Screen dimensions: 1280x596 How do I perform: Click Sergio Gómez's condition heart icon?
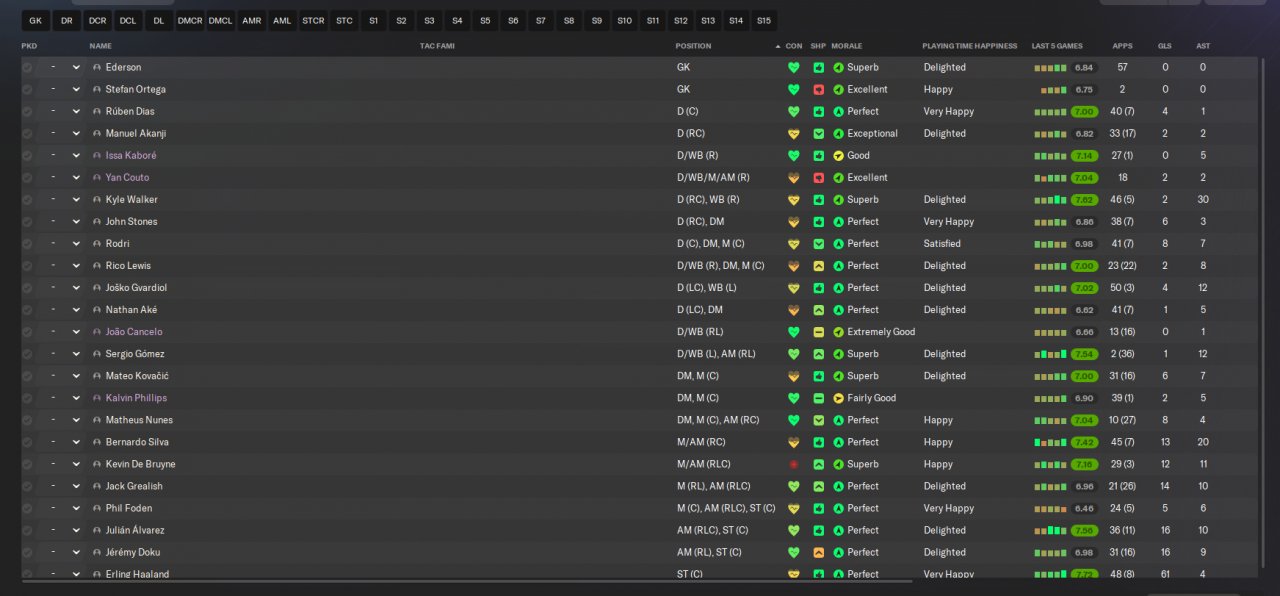(794, 354)
